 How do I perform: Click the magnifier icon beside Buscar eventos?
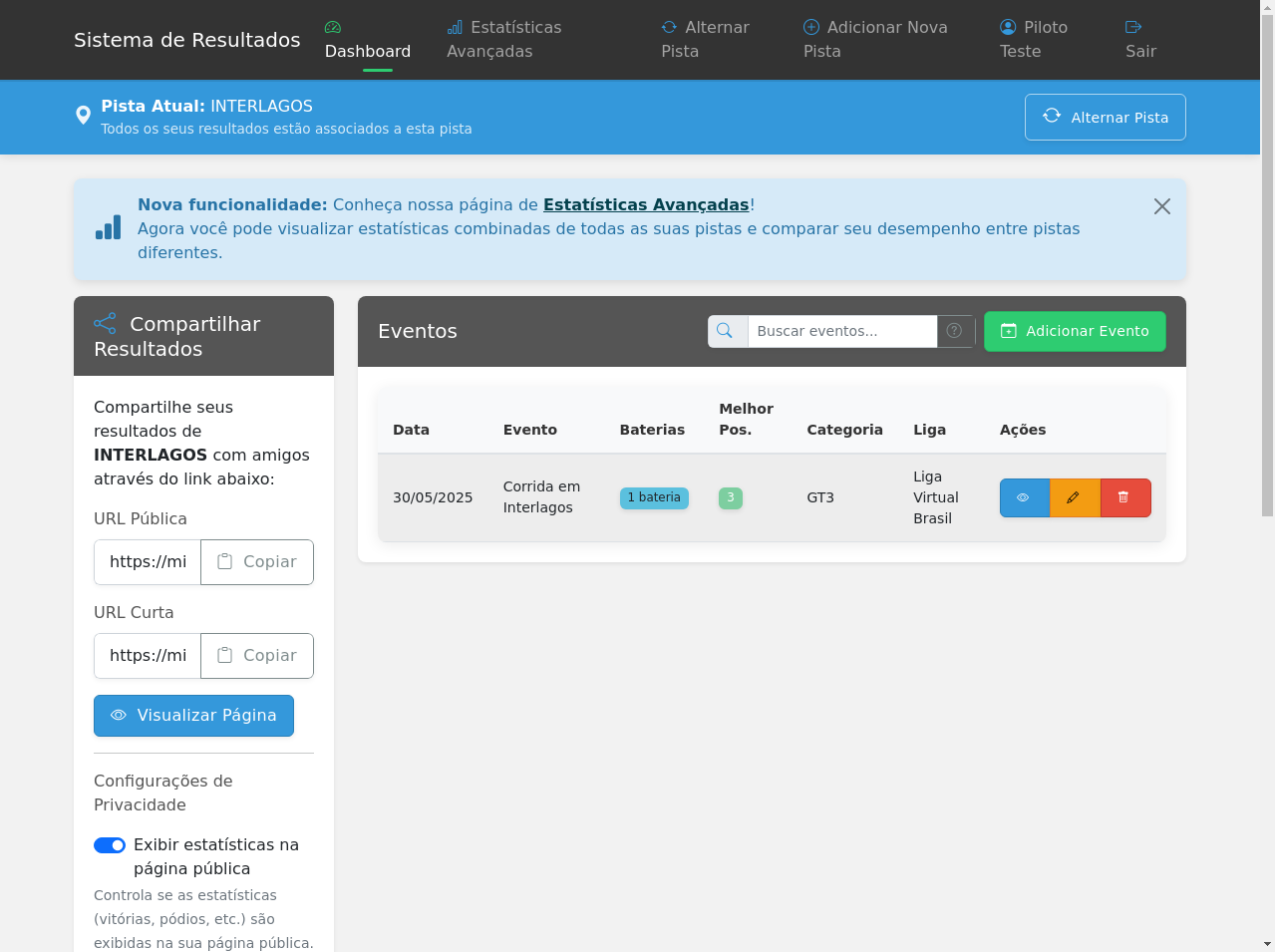tap(727, 331)
